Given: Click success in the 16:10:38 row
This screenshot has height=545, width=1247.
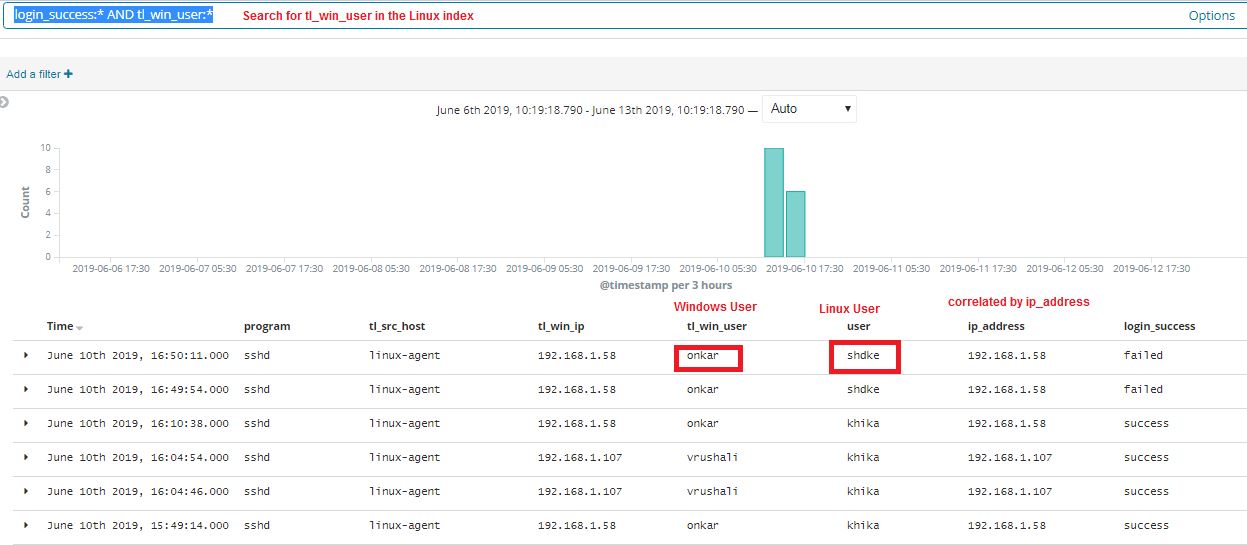Looking at the screenshot, I should click(x=1146, y=424).
